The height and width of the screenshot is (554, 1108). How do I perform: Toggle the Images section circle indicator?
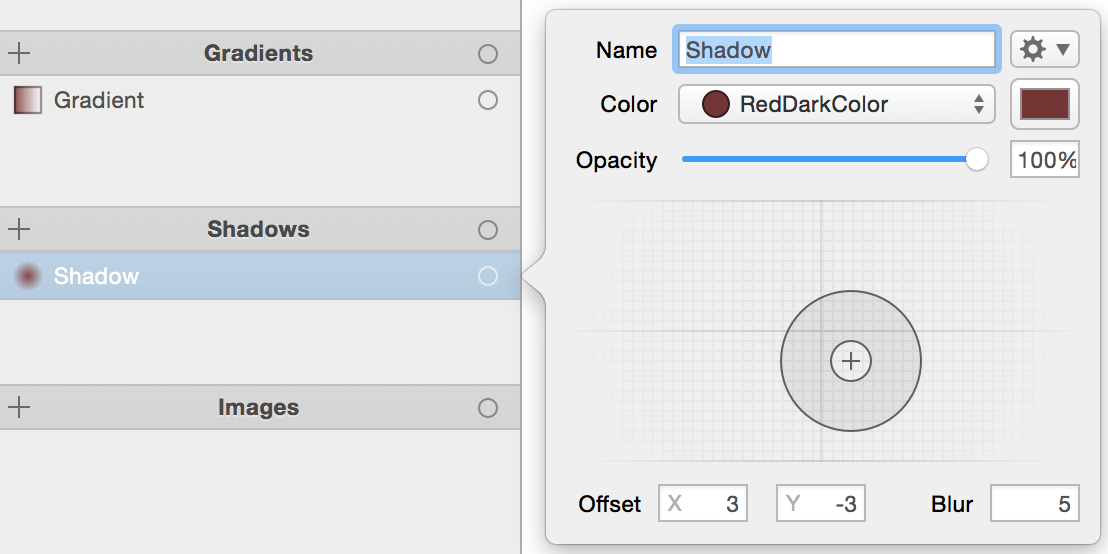tap(488, 408)
